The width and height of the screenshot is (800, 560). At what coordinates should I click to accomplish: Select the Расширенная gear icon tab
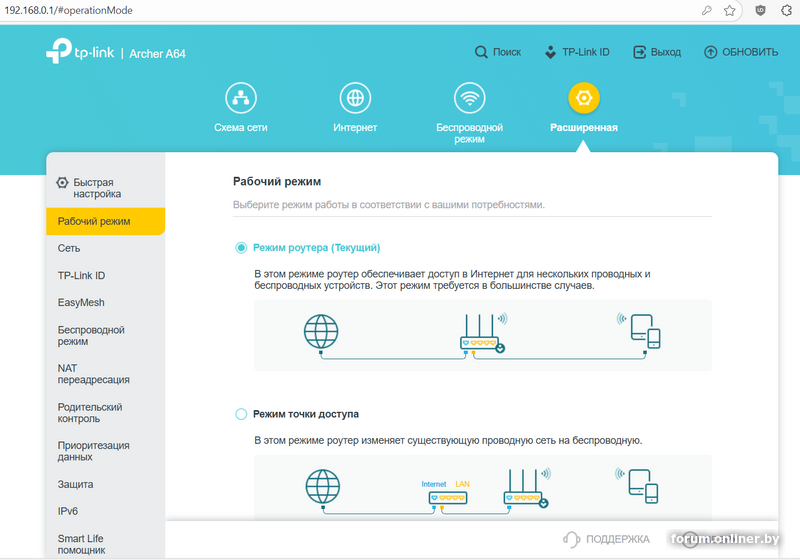click(x=584, y=98)
